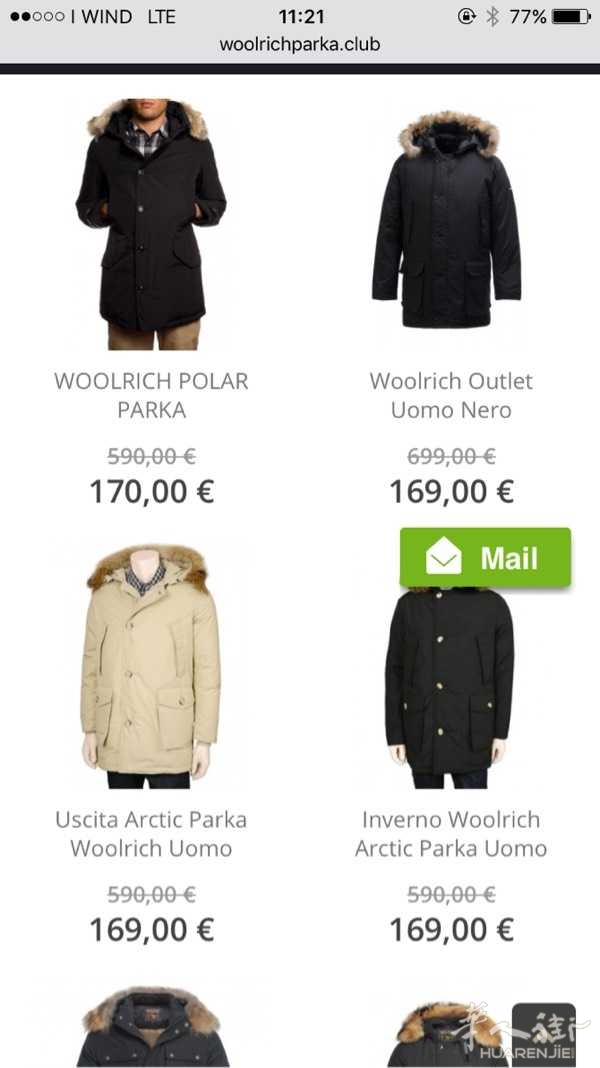Open the WOOLRICH POLAR PARKA product image
The image size is (600, 1068).
(x=151, y=224)
